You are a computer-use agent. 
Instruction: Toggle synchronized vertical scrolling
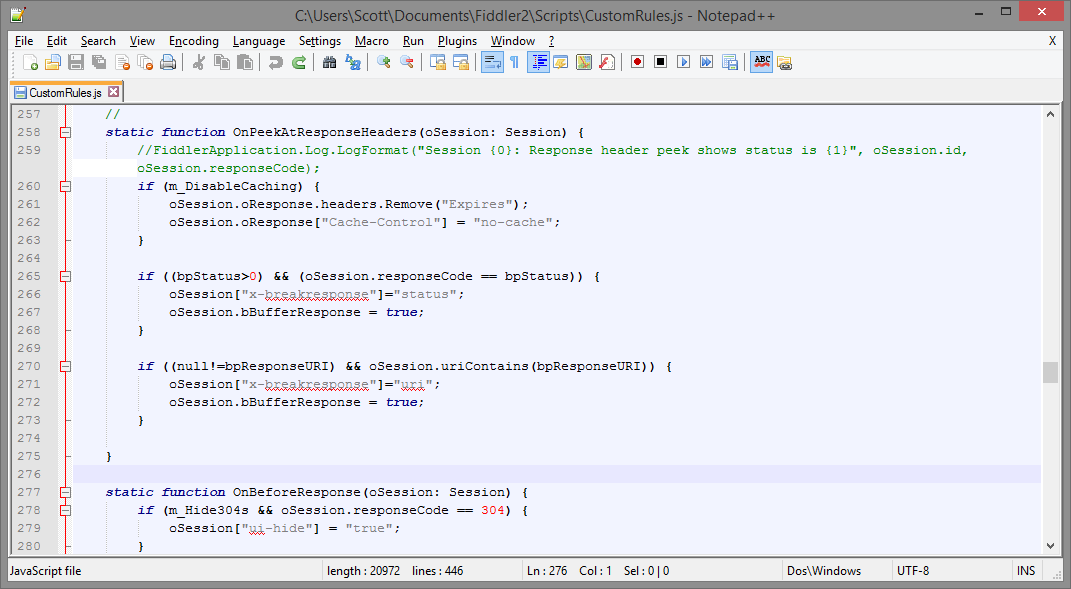[x=437, y=63]
